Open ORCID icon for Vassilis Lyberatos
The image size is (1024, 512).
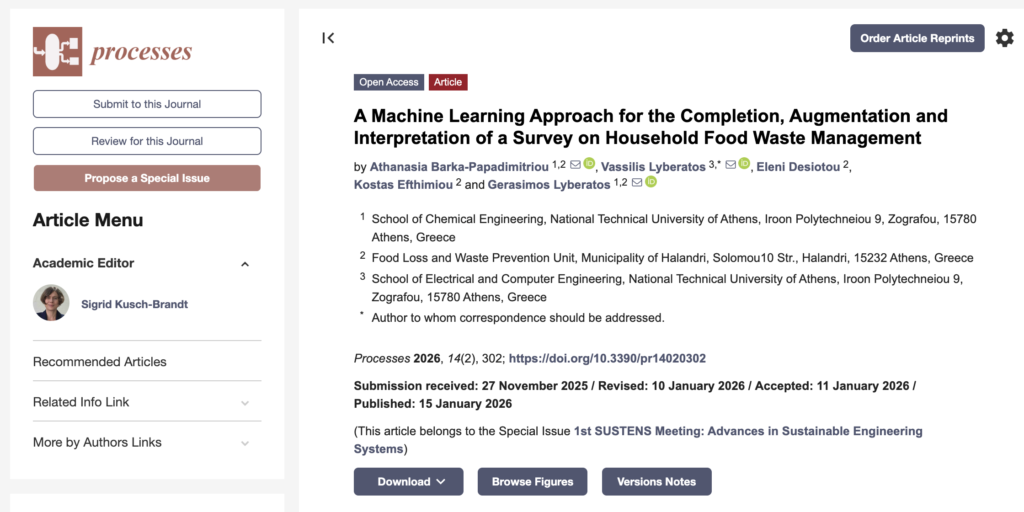745,164
